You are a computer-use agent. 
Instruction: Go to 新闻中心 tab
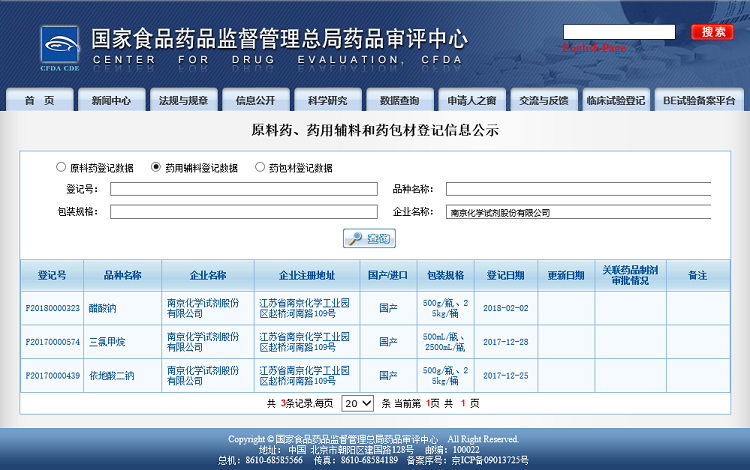[x=111, y=100]
